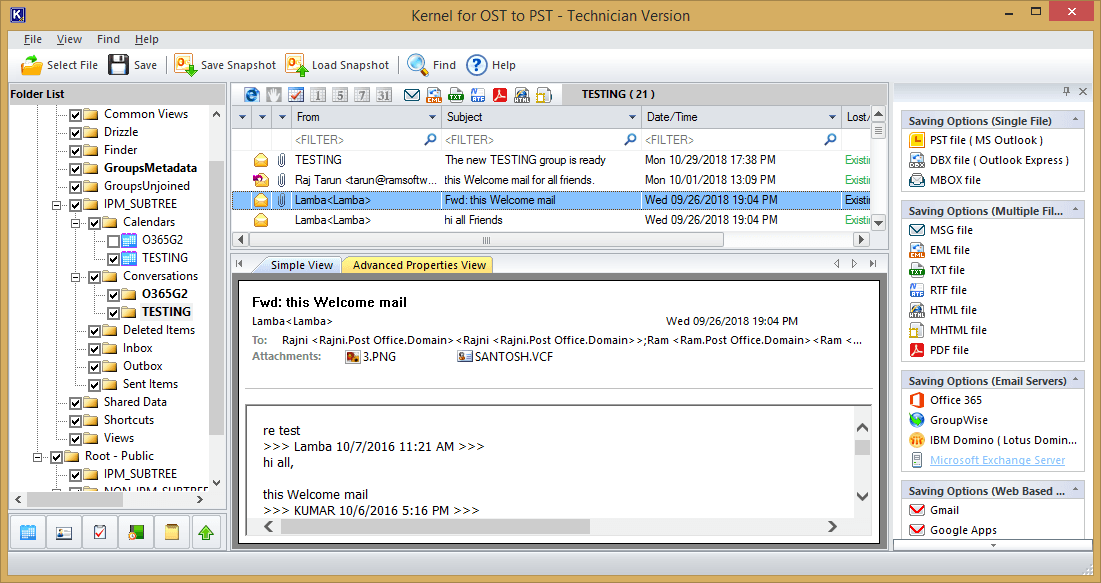The height and width of the screenshot is (583, 1101).
Task: Collapse Saving Options (Web Based) section
Action: pos(1075,490)
